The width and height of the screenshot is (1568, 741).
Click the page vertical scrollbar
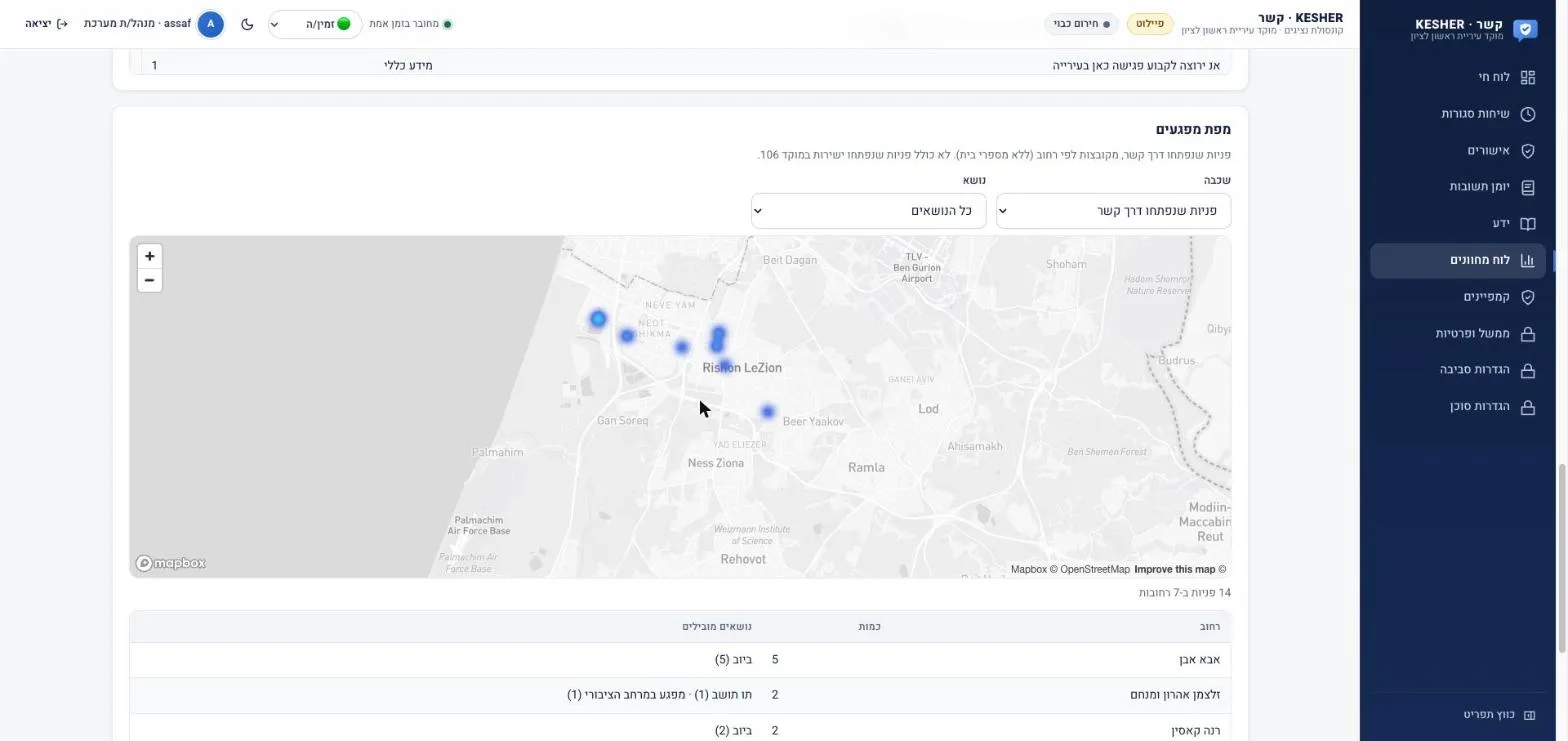1563,558
